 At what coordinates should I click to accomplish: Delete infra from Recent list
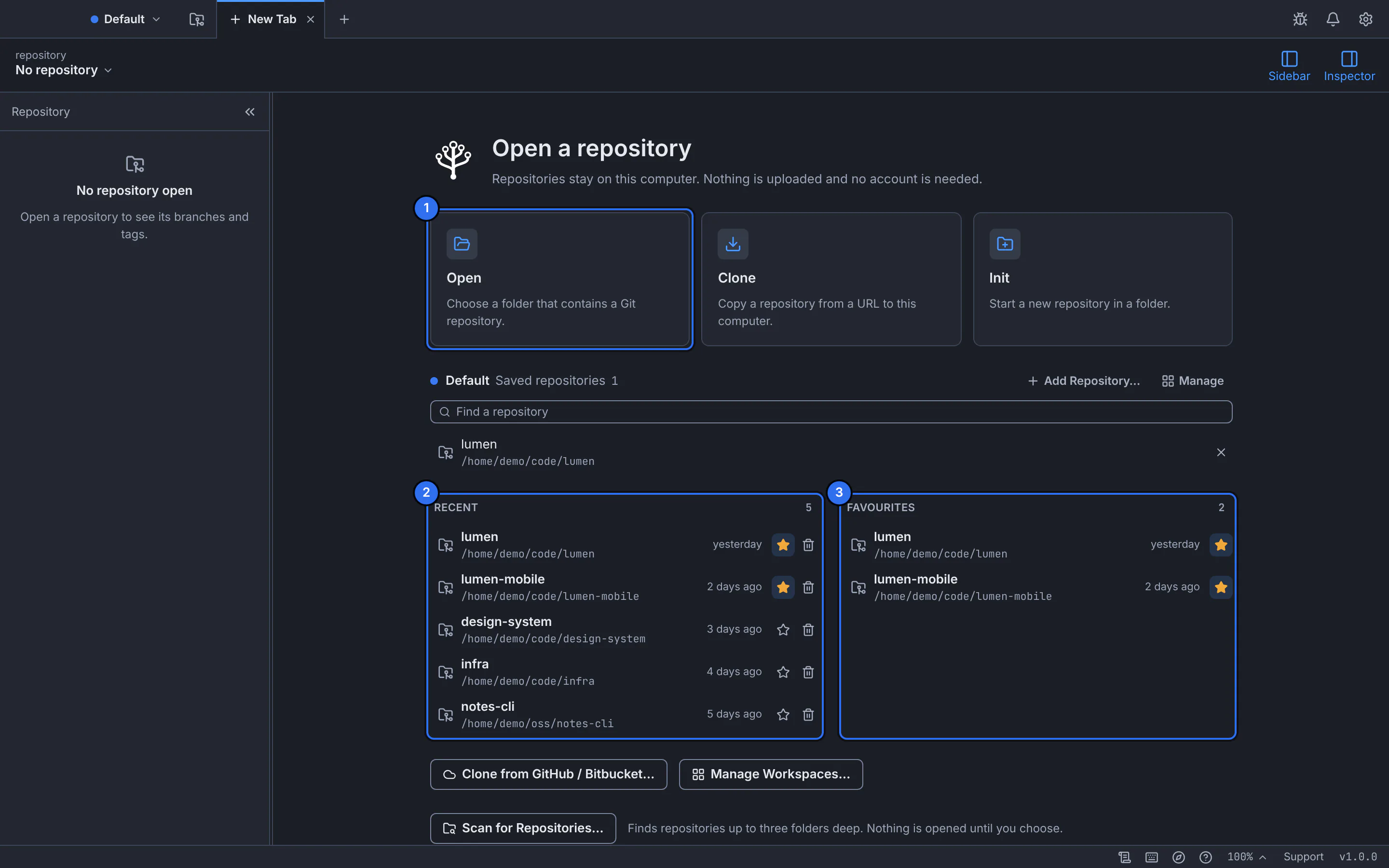pos(808,672)
